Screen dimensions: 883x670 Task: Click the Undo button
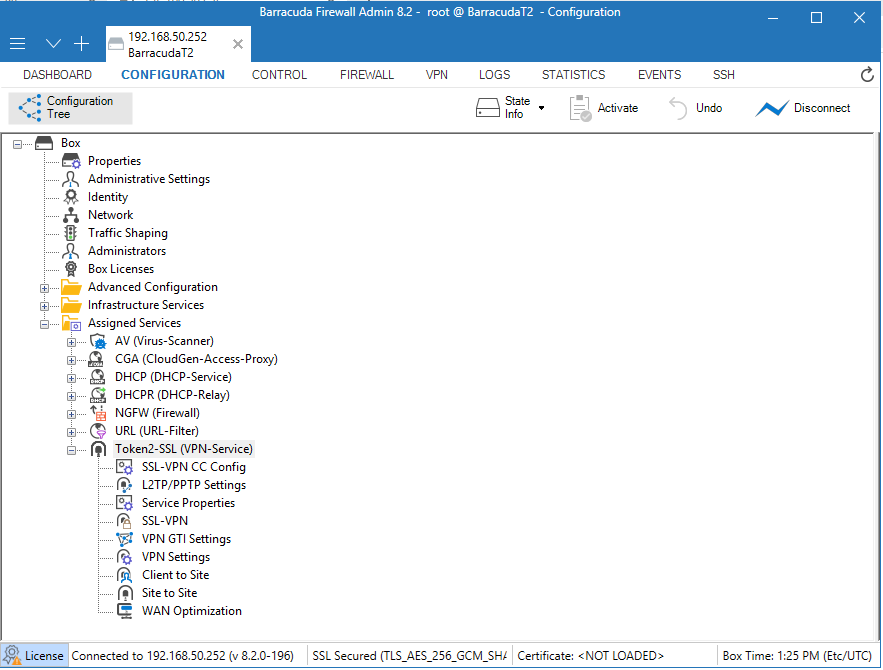click(x=695, y=108)
